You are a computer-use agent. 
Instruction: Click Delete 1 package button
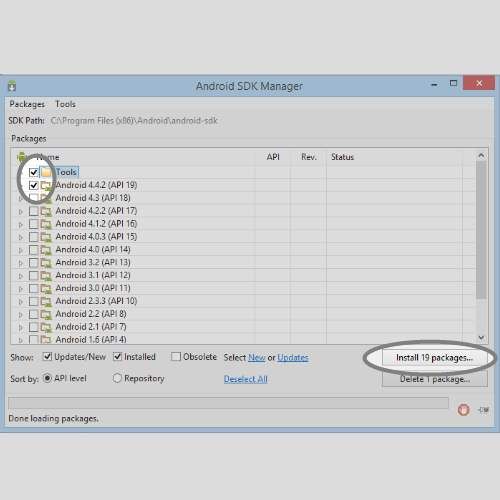click(x=434, y=379)
